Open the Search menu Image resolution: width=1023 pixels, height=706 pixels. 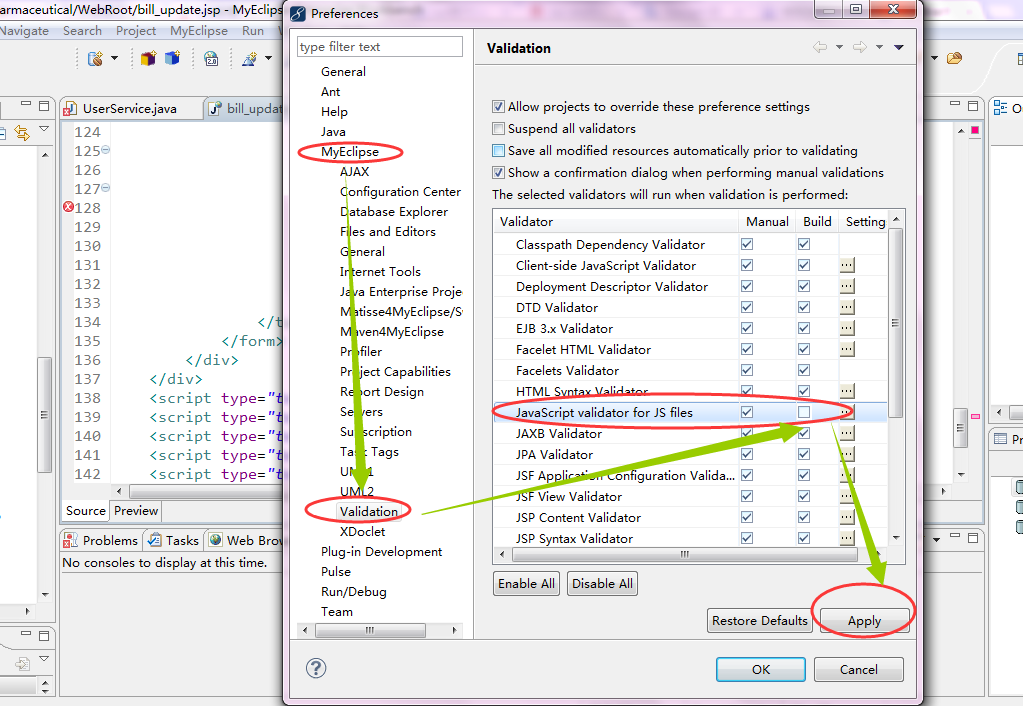pos(82,31)
